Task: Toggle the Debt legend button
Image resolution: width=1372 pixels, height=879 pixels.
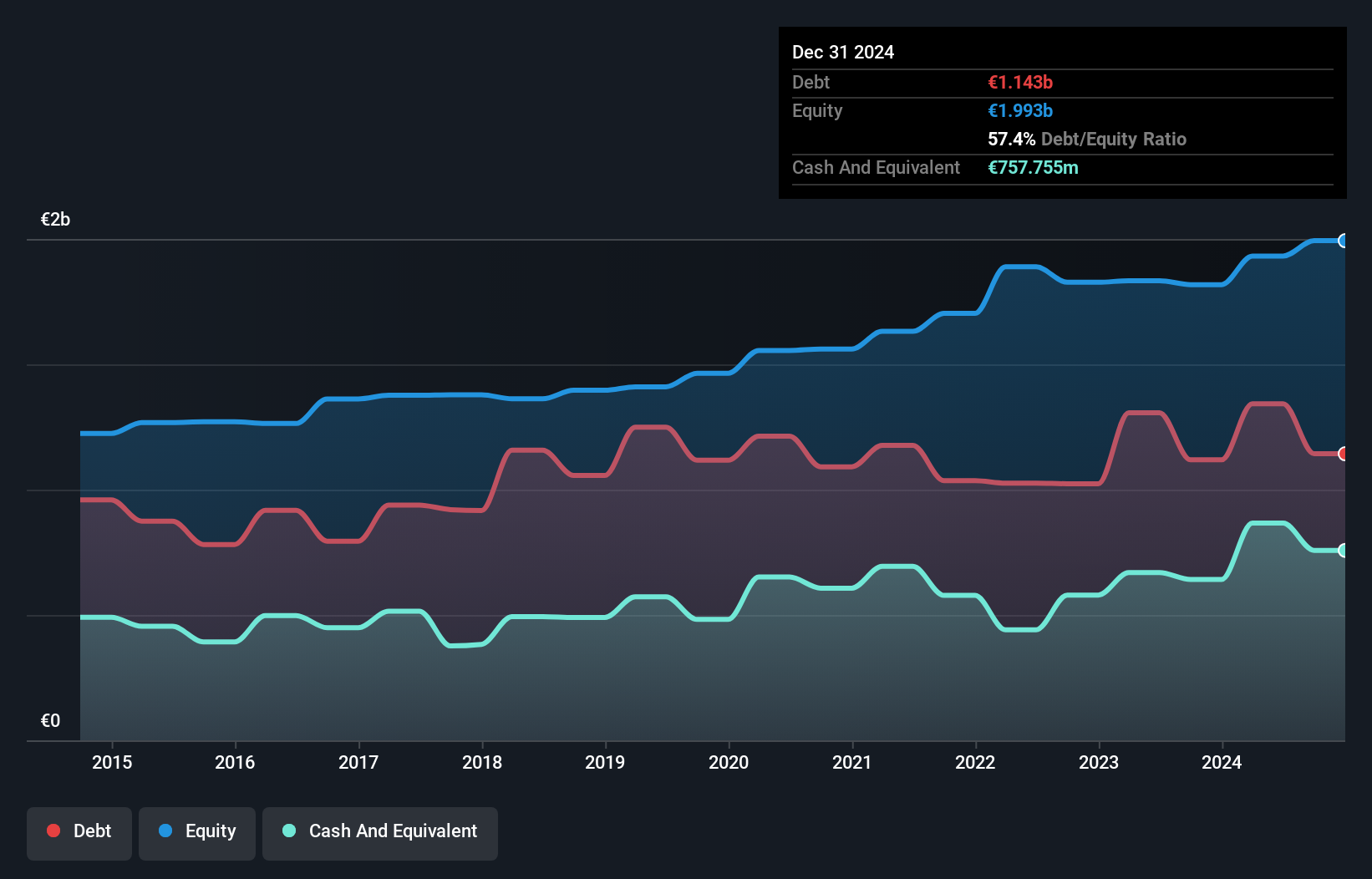Action: coord(79,833)
